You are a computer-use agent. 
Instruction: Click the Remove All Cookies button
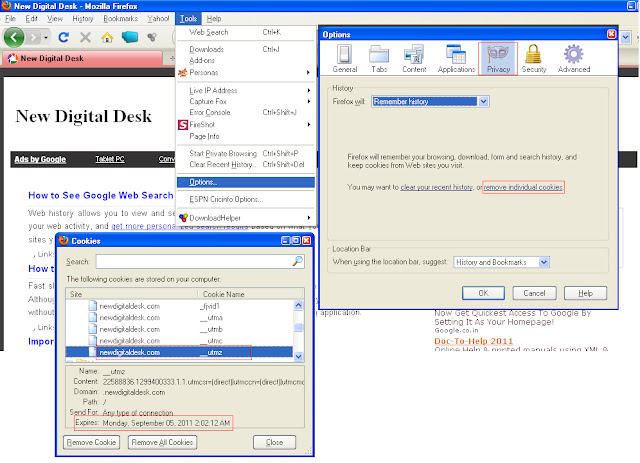pos(162,442)
